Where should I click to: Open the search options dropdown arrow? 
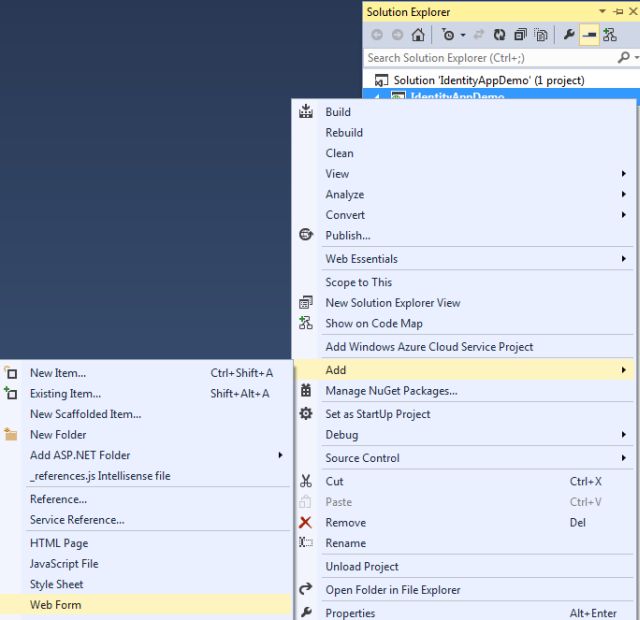click(x=636, y=58)
